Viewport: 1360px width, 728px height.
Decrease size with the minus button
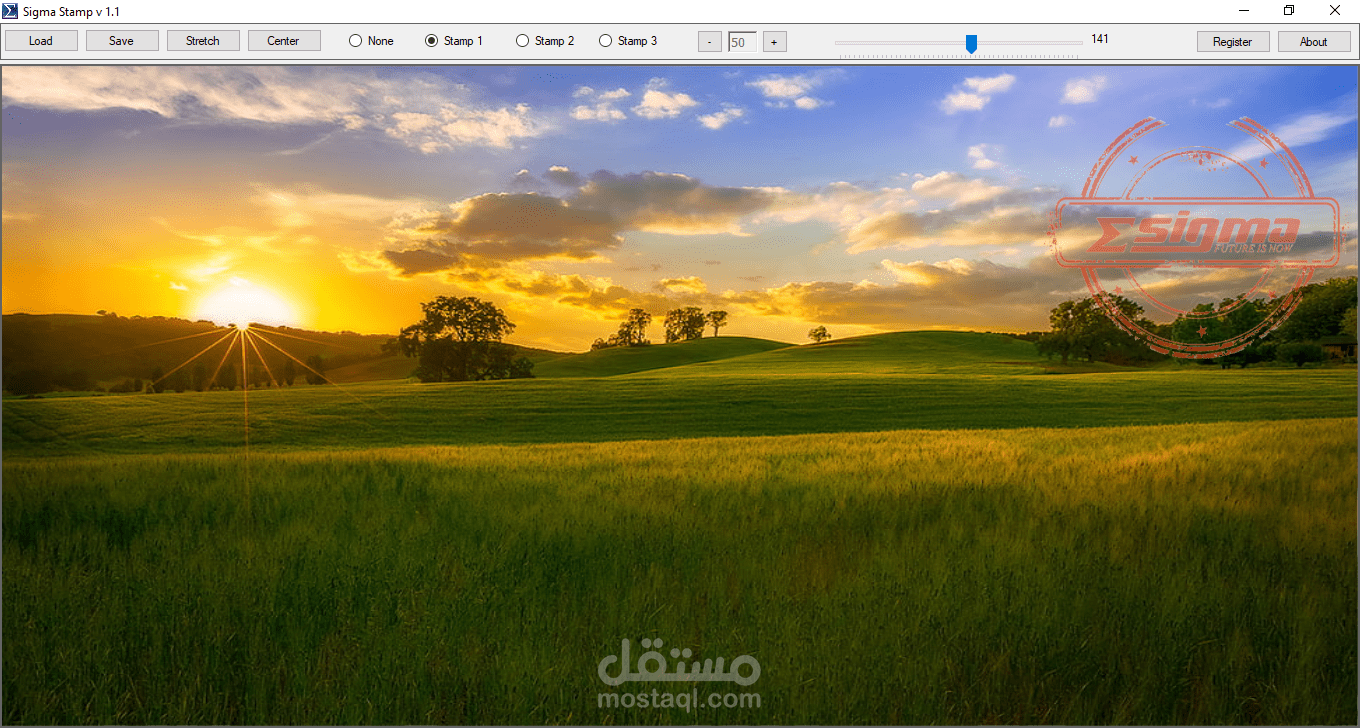click(x=710, y=42)
